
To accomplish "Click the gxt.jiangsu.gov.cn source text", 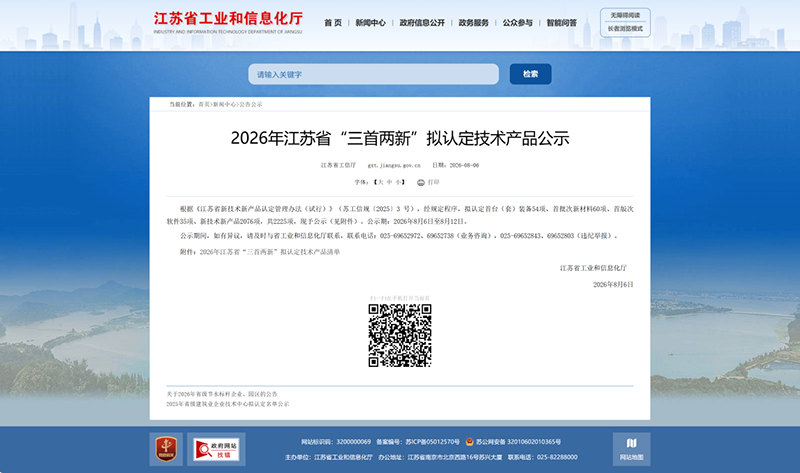I will 394,165.
